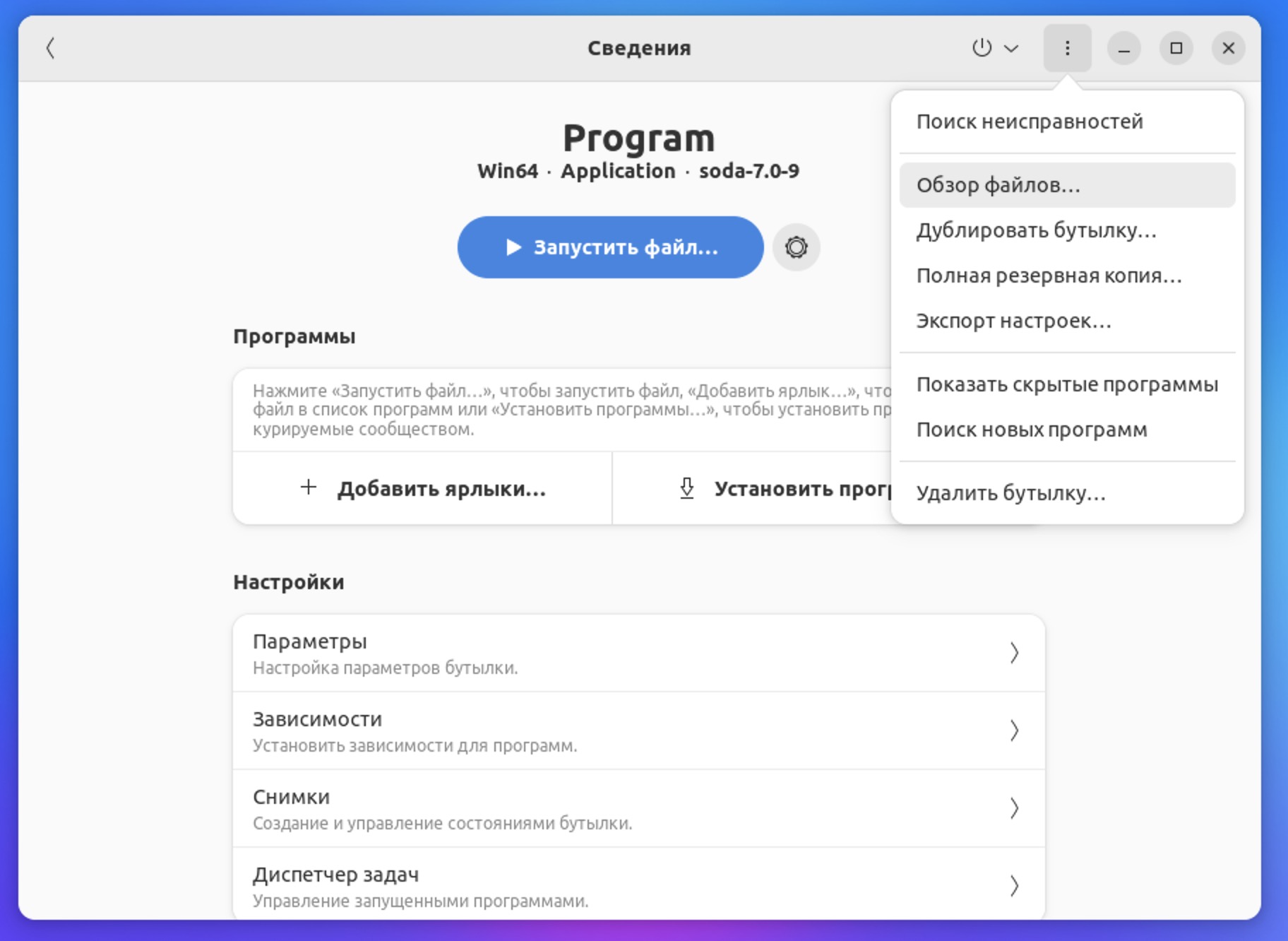Select Дублировать бутылку… menu item
This screenshot has height=941, width=1288.
[1067, 230]
